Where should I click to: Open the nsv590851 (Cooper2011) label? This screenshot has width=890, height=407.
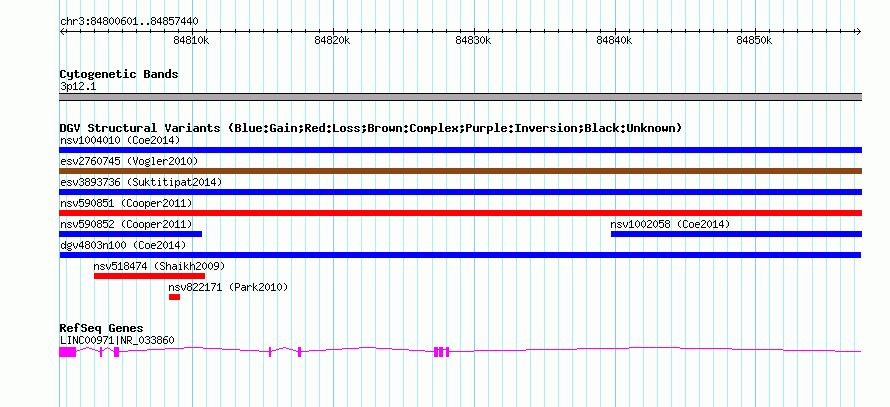pyautogui.click(x=126, y=203)
